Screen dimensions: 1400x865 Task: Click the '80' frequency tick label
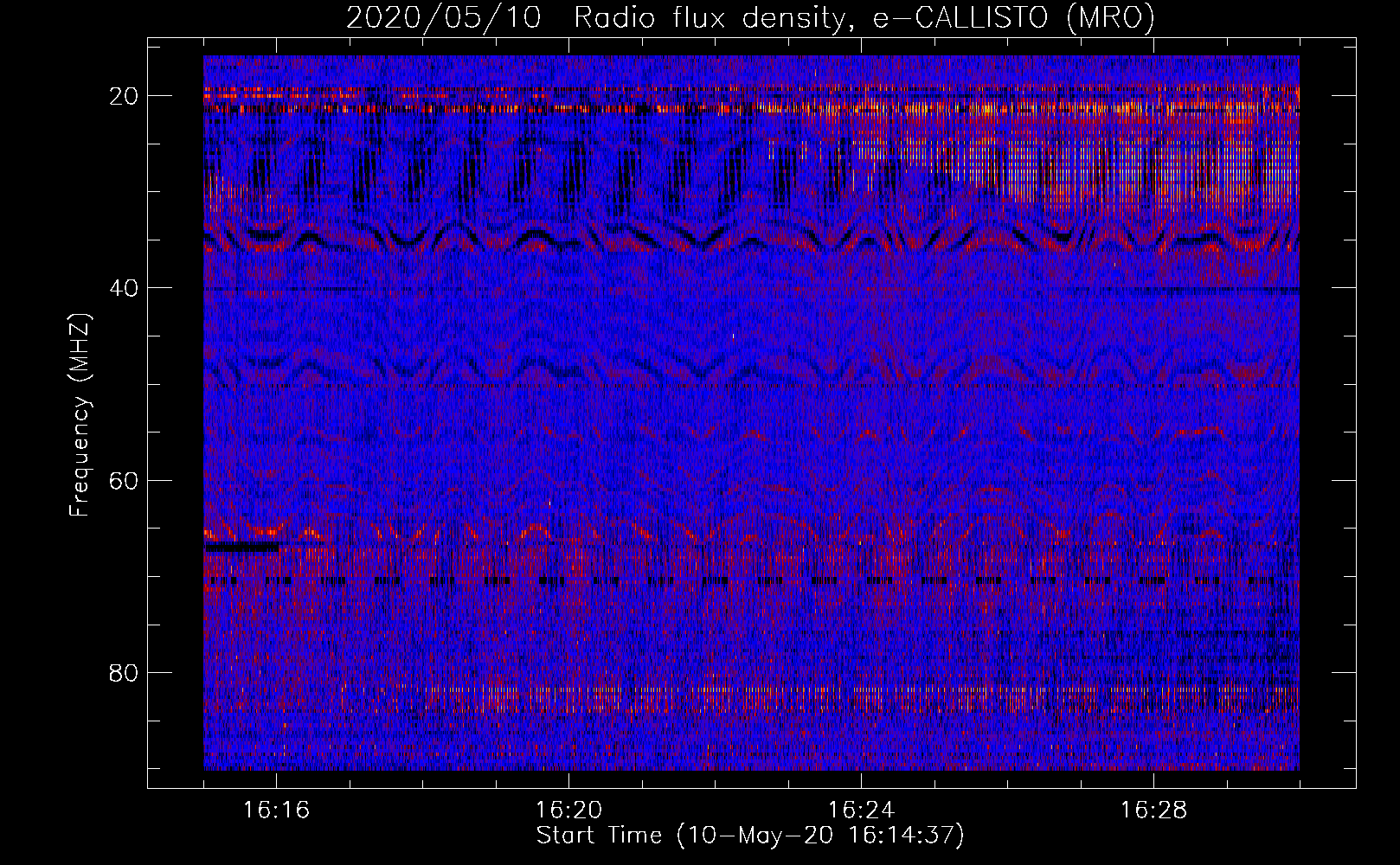[x=125, y=672]
